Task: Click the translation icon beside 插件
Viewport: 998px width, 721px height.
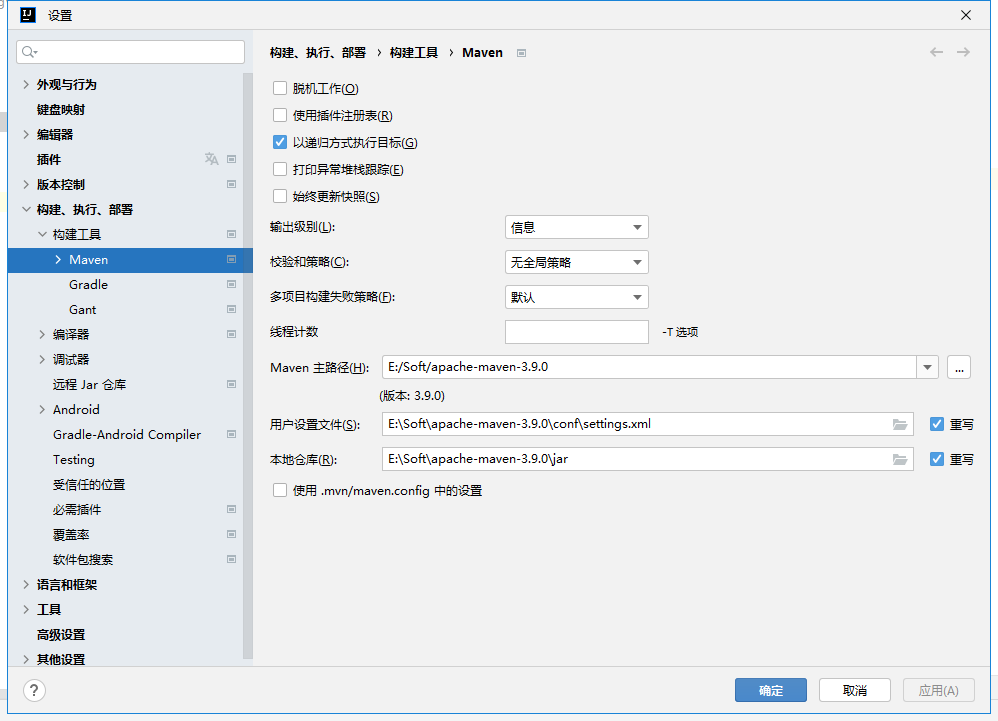Action: (211, 159)
